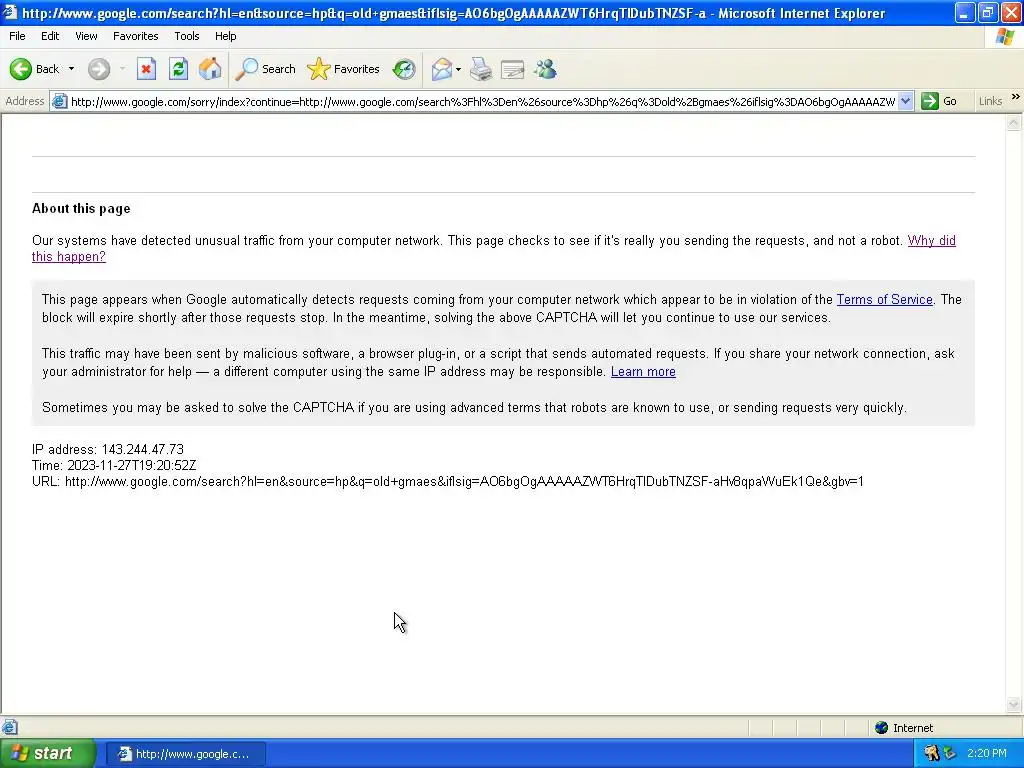Open the Tools menu

pos(187,36)
